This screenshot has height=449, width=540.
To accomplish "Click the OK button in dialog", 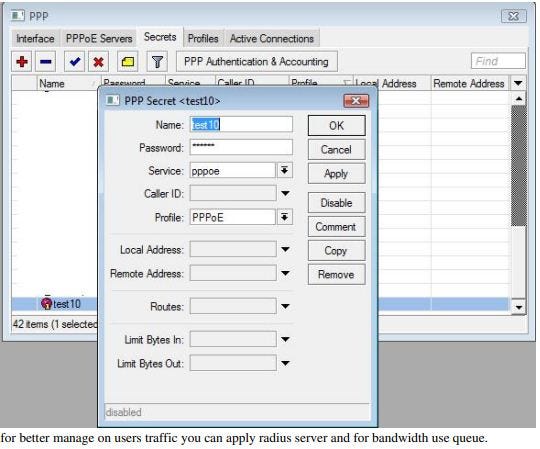I will pyautogui.click(x=336, y=126).
